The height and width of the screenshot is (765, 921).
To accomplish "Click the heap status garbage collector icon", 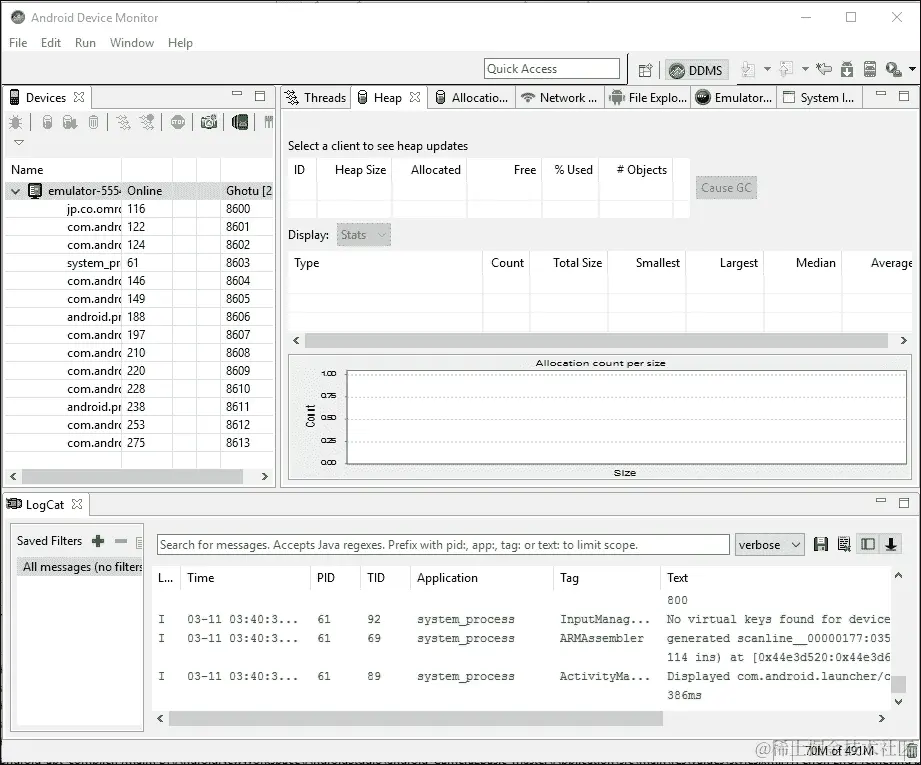I will [912, 750].
